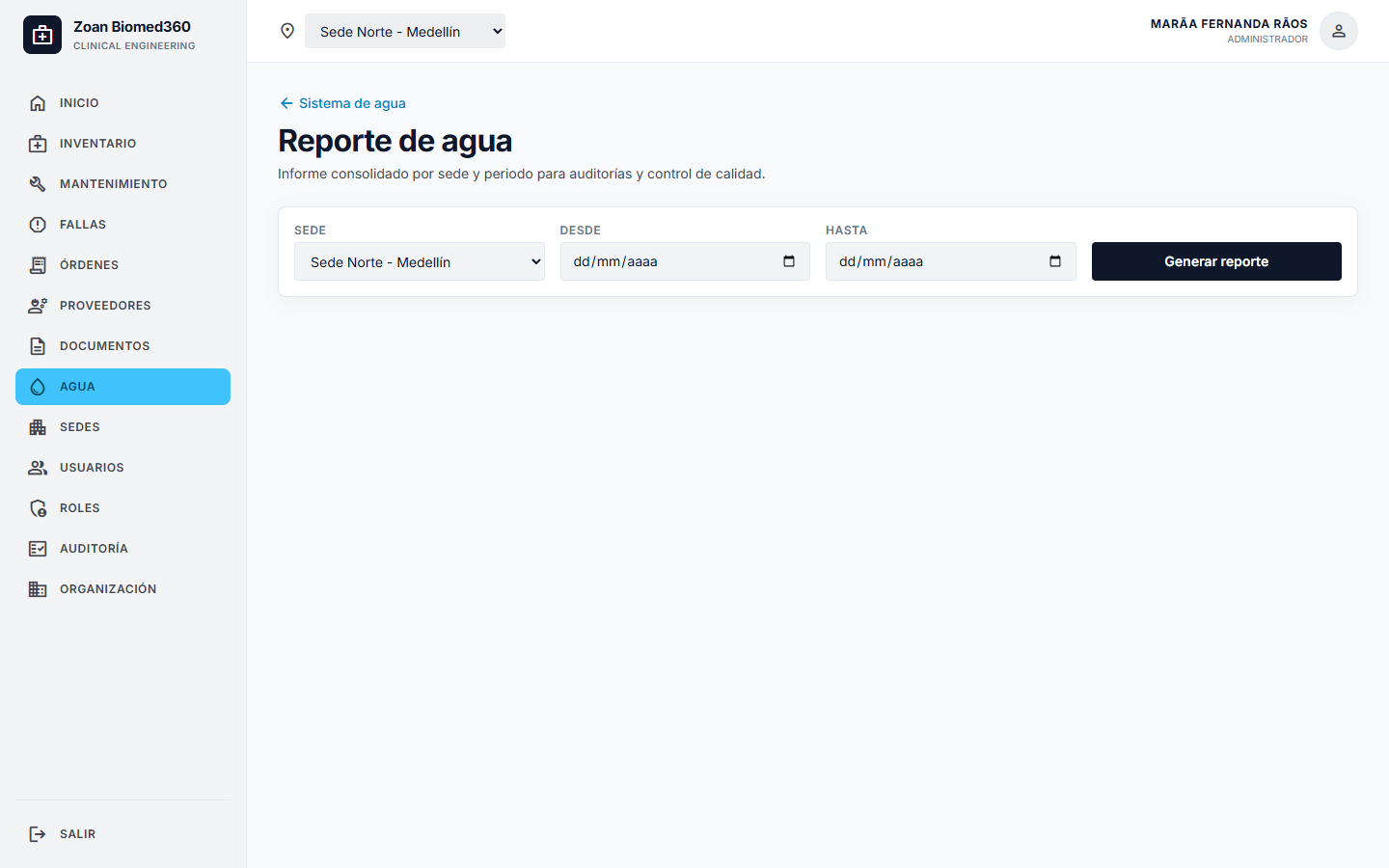Open Sedes from the sidebar
1389x868 pixels.
123,427
